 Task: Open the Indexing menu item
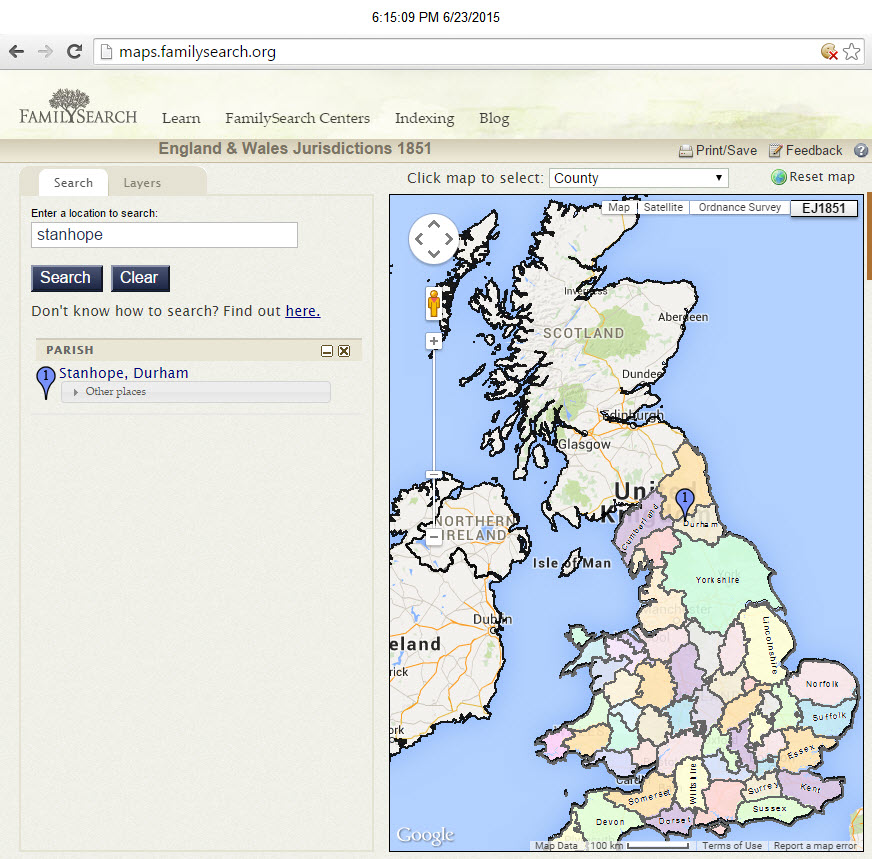click(x=424, y=118)
